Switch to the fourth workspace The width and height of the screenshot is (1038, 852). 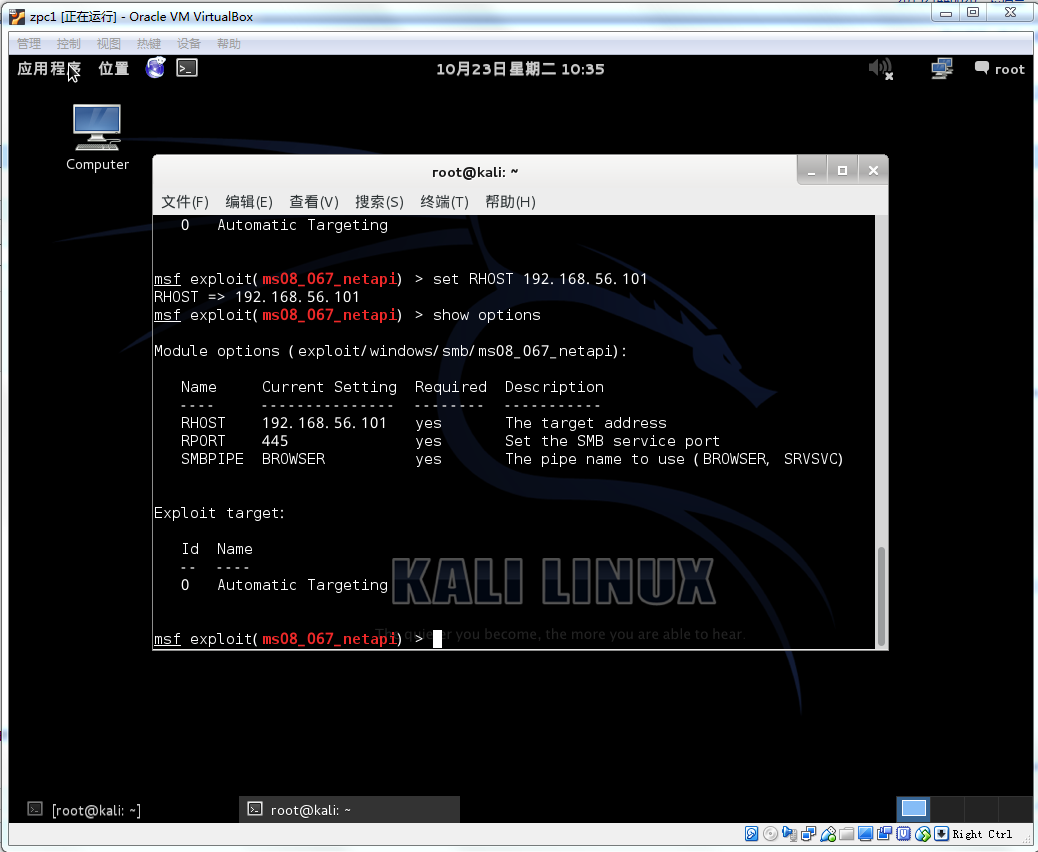pos(1014,809)
